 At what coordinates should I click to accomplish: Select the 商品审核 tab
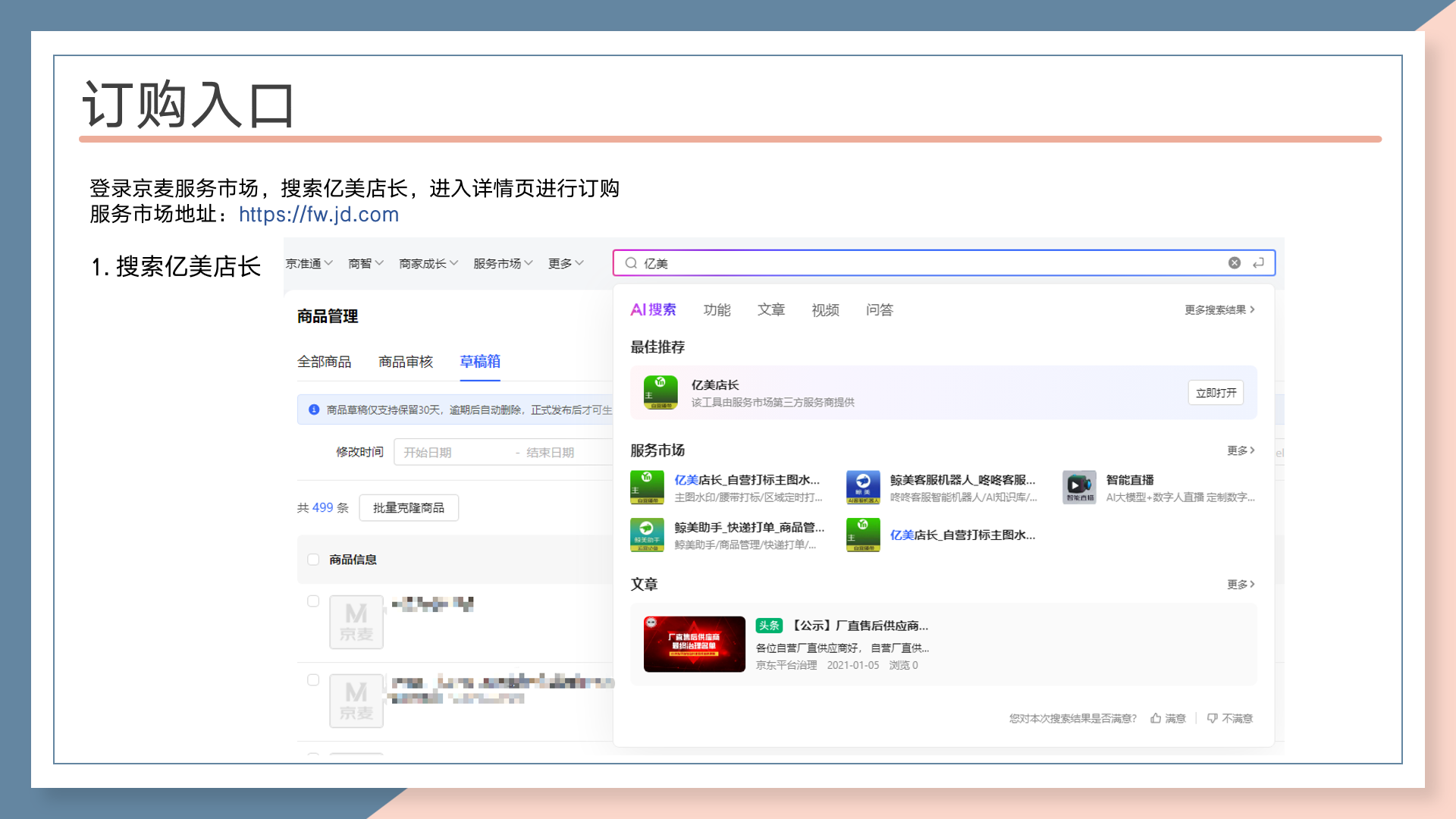pyautogui.click(x=406, y=362)
